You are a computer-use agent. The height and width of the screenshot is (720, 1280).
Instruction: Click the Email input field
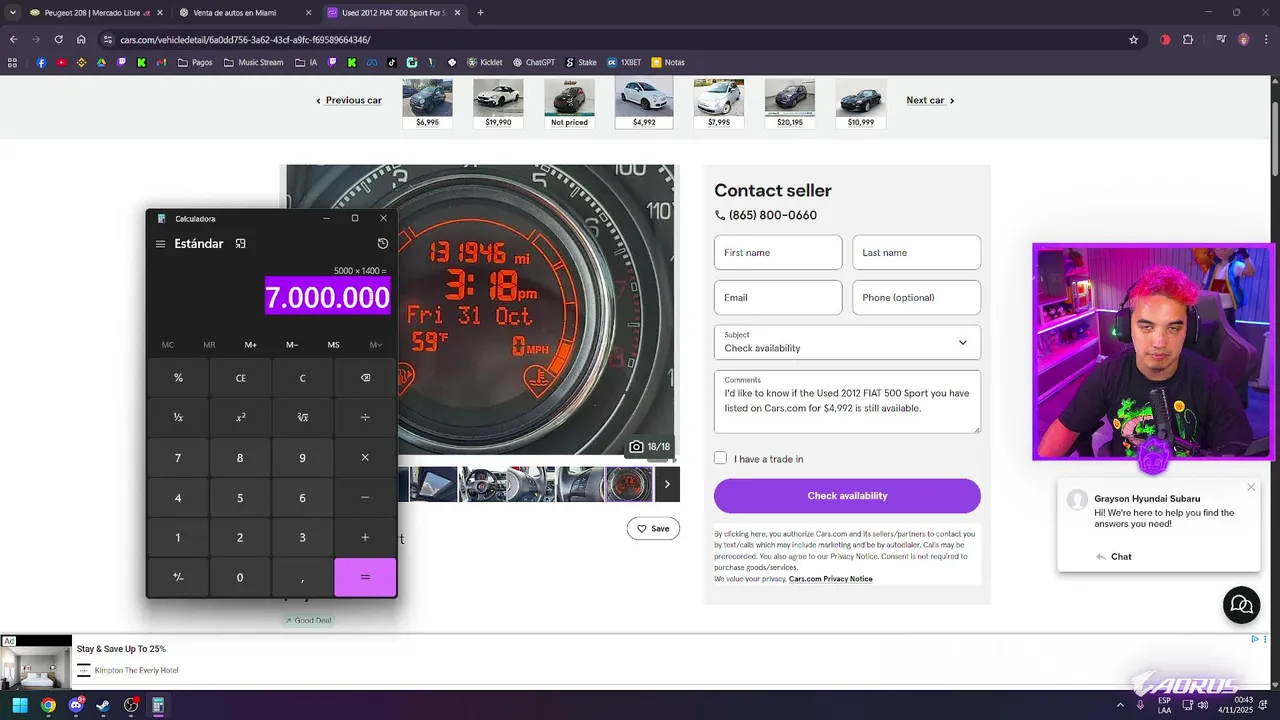(778, 297)
